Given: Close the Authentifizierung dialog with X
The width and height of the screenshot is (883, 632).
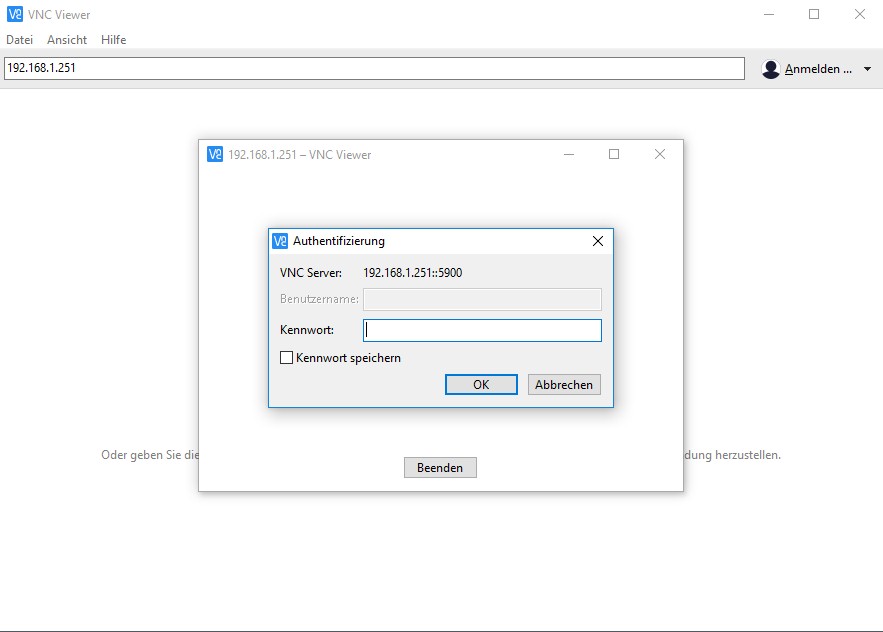Looking at the screenshot, I should tap(598, 241).
